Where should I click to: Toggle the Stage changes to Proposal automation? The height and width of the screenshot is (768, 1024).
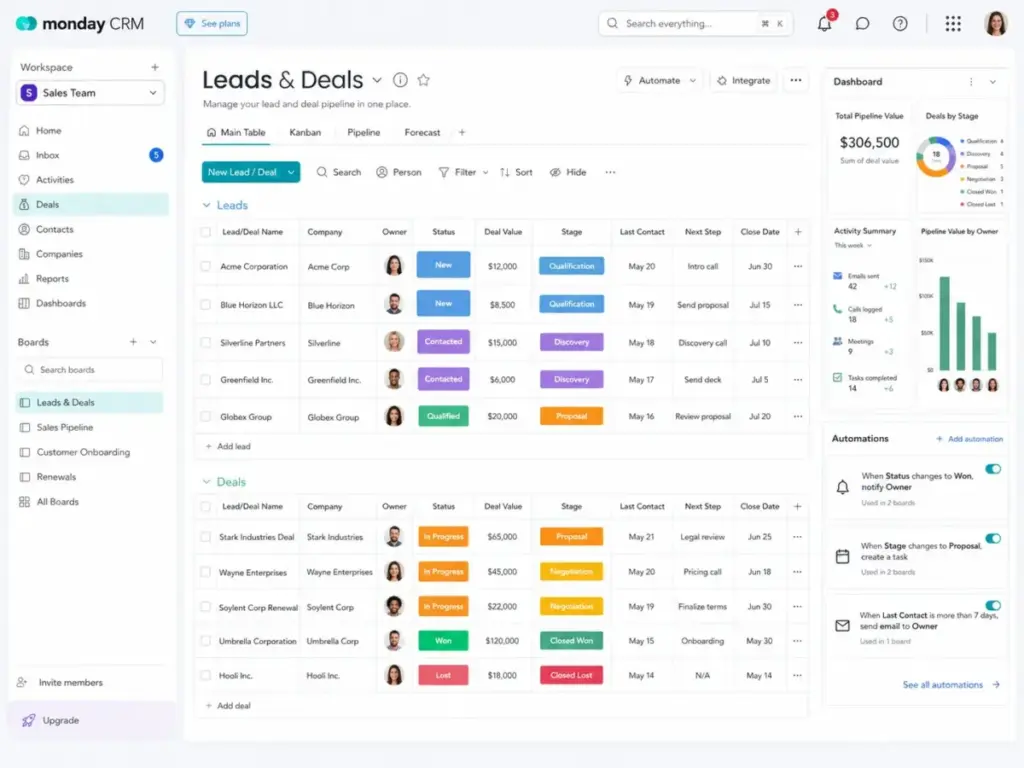(993, 539)
